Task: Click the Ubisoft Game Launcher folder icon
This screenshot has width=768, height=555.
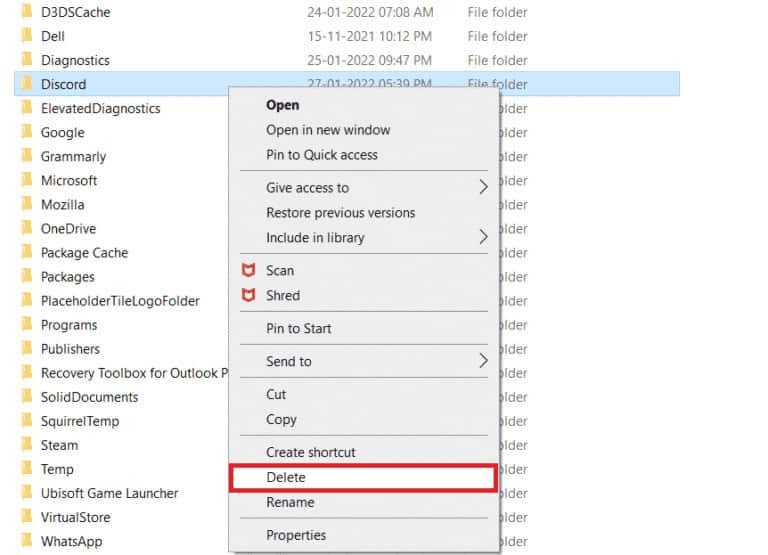Action: point(27,492)
